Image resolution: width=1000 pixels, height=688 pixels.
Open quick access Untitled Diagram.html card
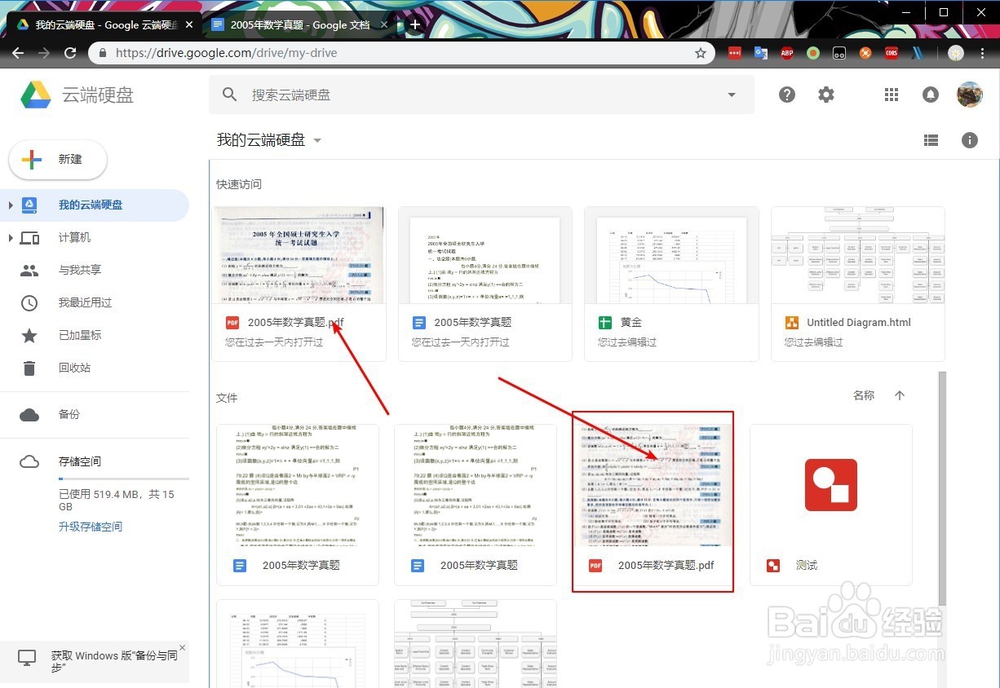(x=858, y=284)
